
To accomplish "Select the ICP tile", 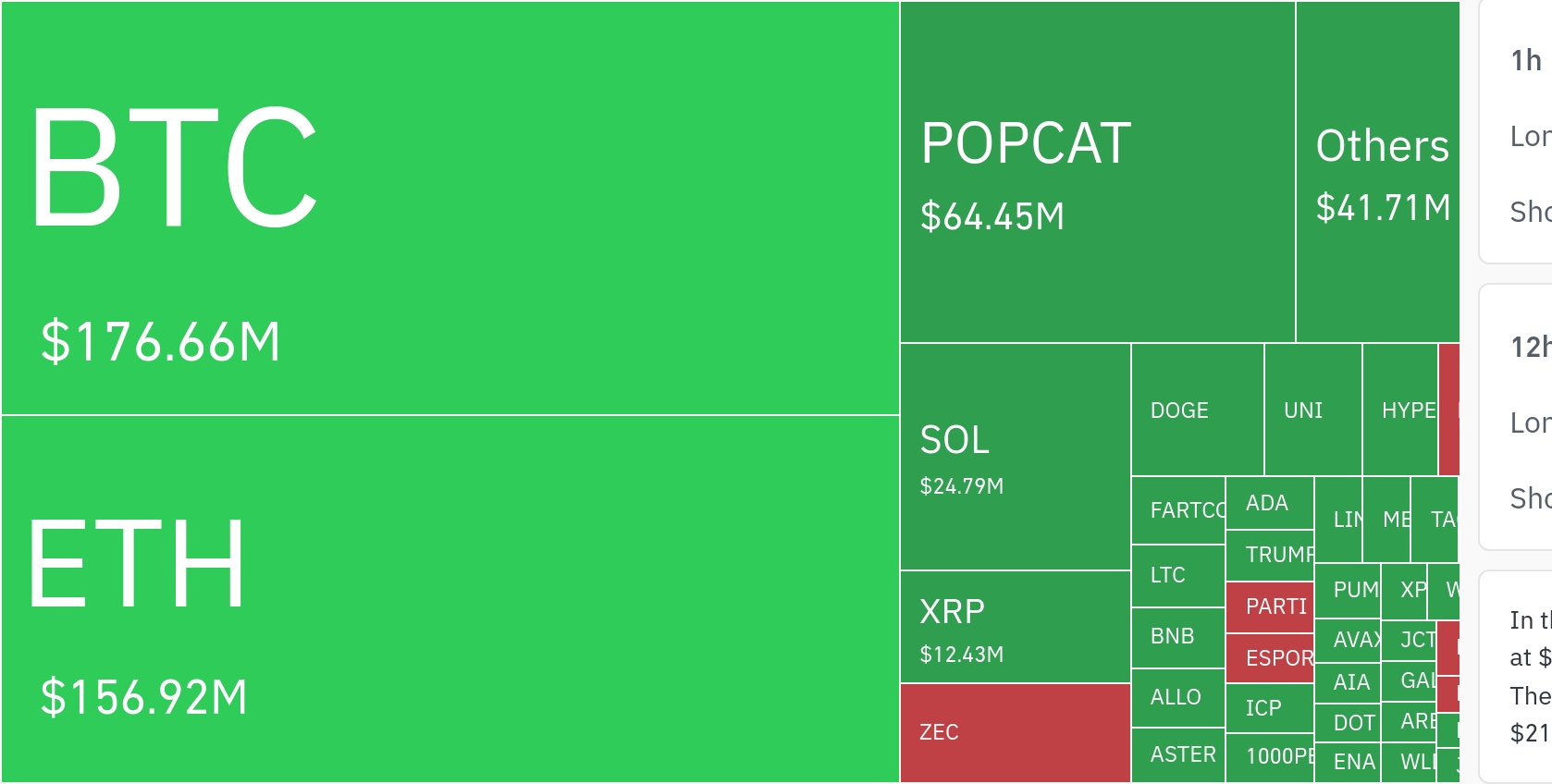I will [1269, 708].
